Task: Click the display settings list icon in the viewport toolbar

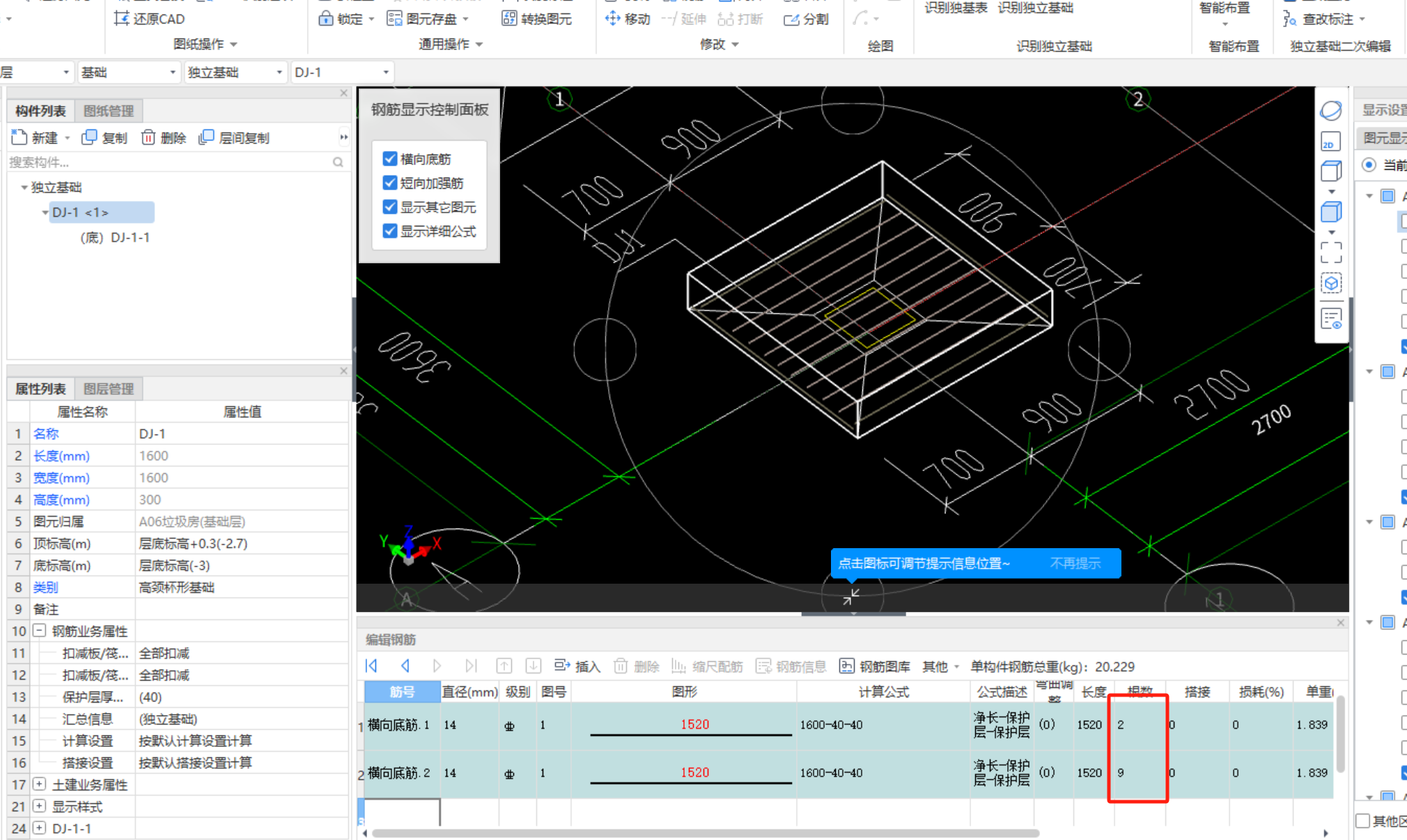Action: (1330, 319)
